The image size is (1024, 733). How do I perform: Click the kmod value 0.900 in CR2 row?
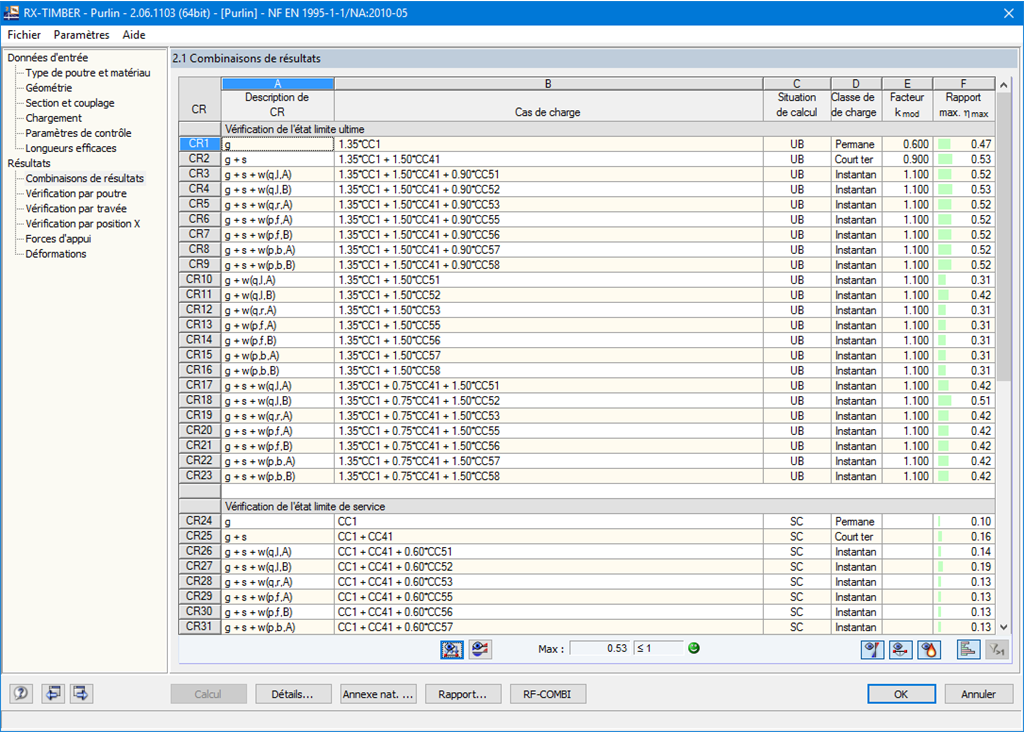907,159
